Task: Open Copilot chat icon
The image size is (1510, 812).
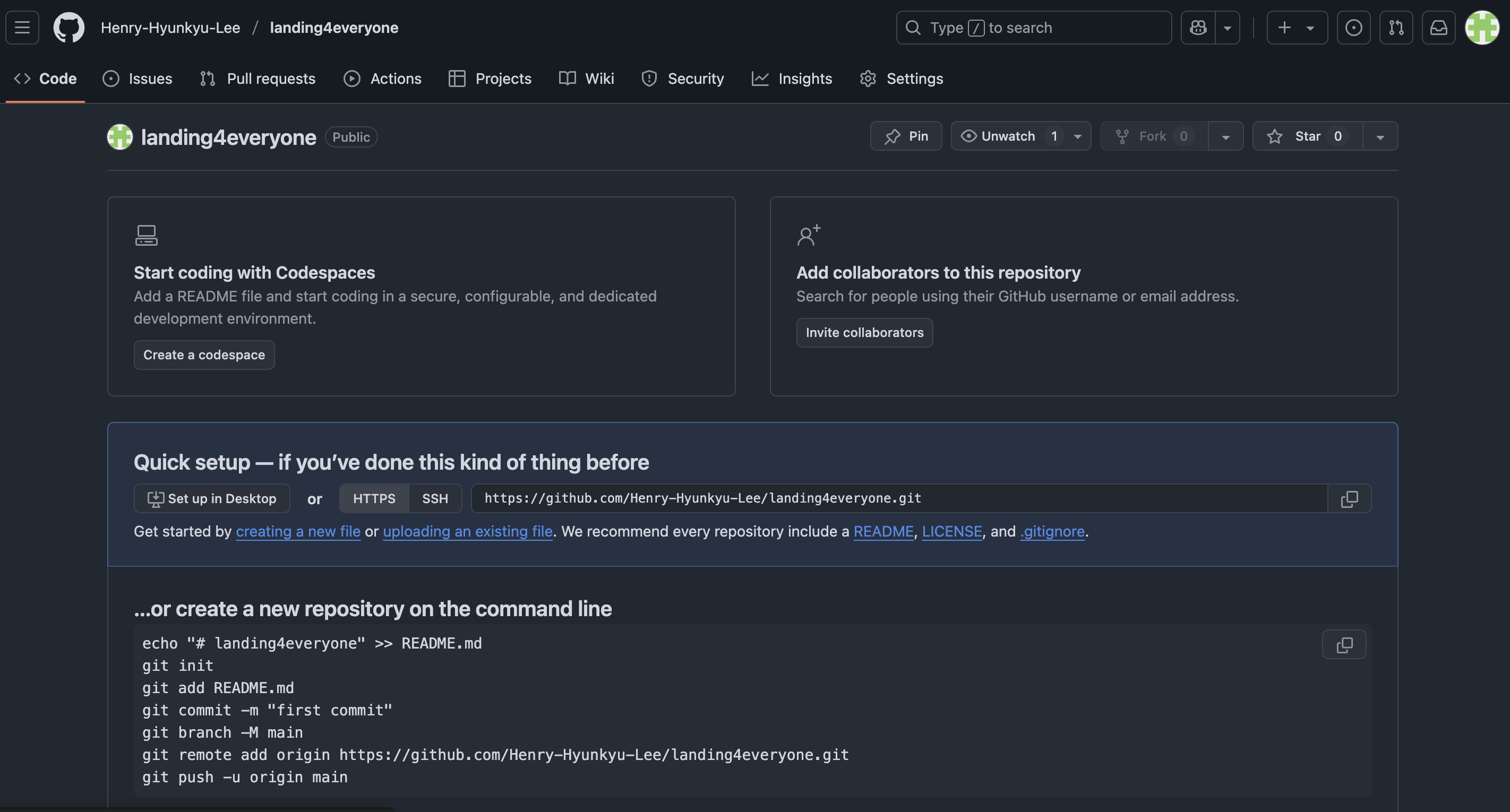Action: point(1198,28)
